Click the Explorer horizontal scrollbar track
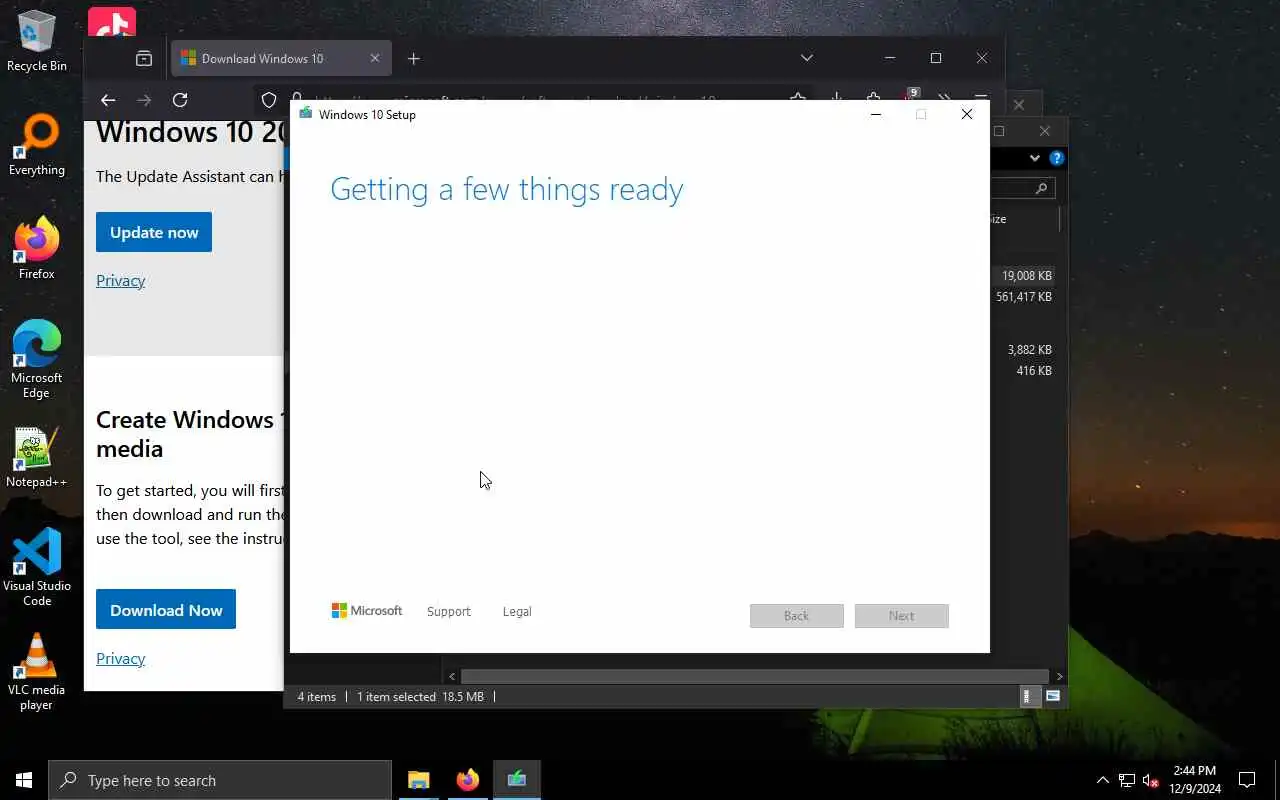Image resolution: width=1280 pixels, height=800 pixels. 755,677
